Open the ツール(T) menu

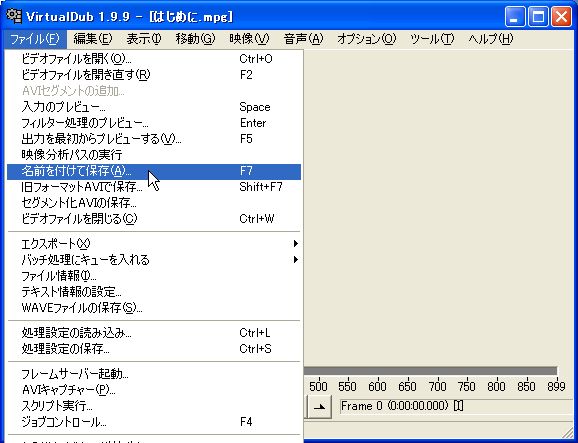click(x=432, y=39)
